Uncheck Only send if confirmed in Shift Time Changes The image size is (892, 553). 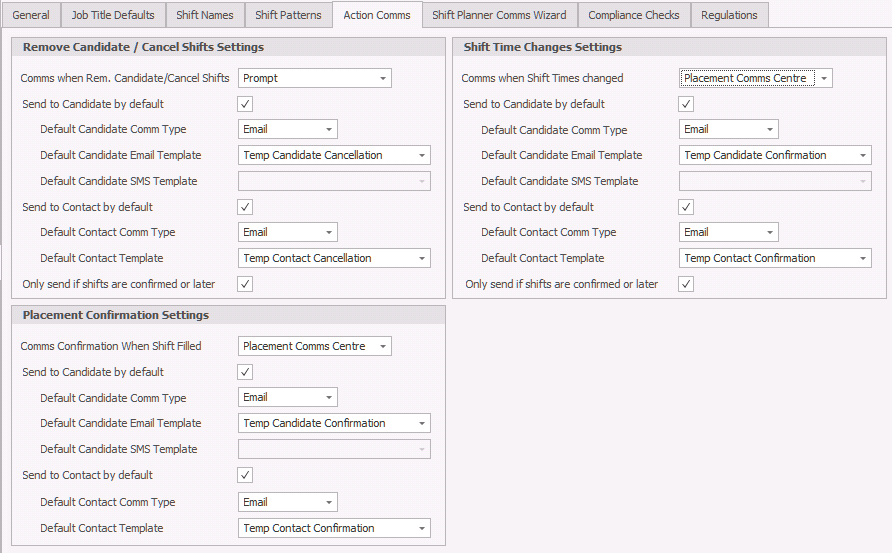click(686, 284)
